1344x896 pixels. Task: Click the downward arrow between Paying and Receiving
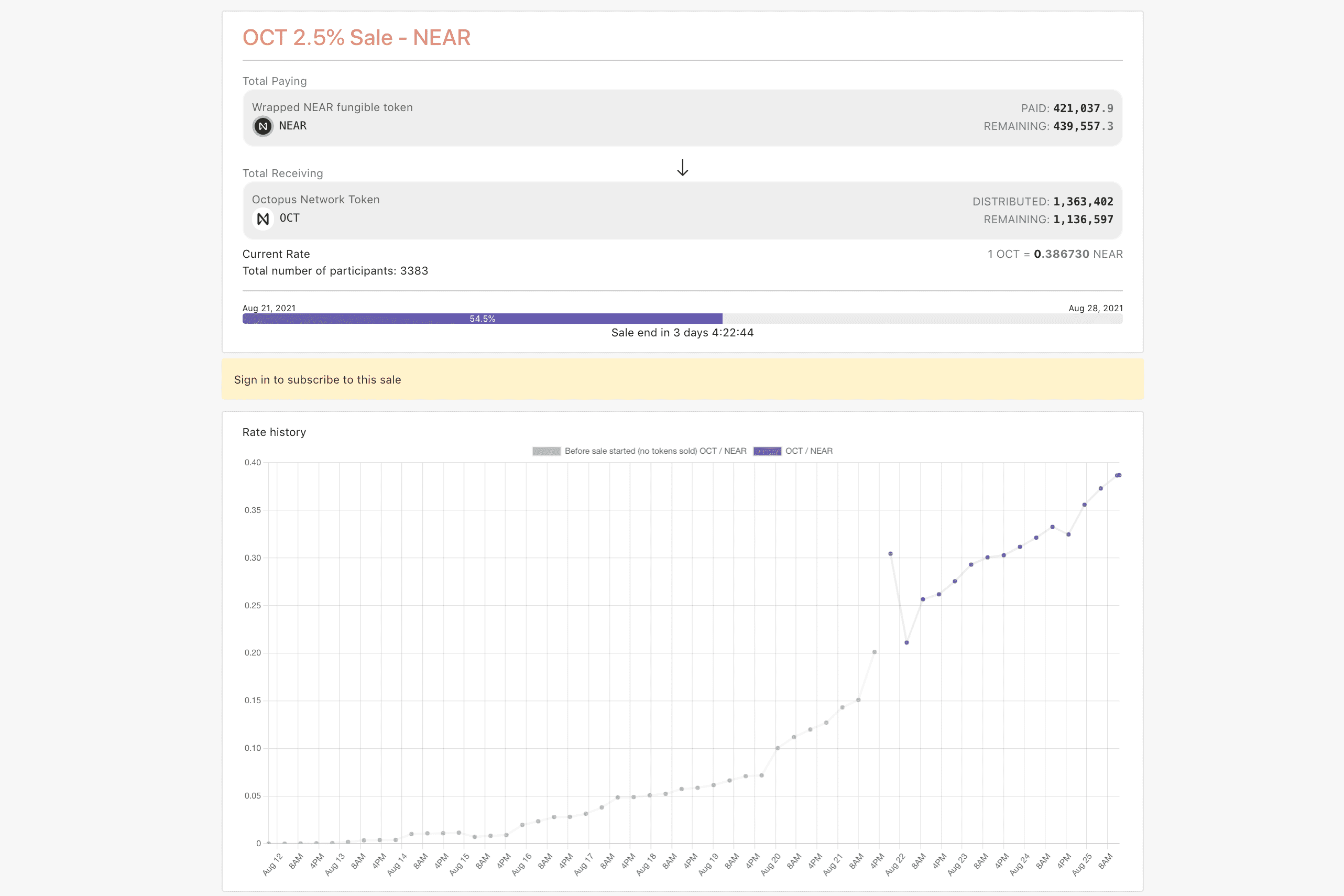point(682,168)
